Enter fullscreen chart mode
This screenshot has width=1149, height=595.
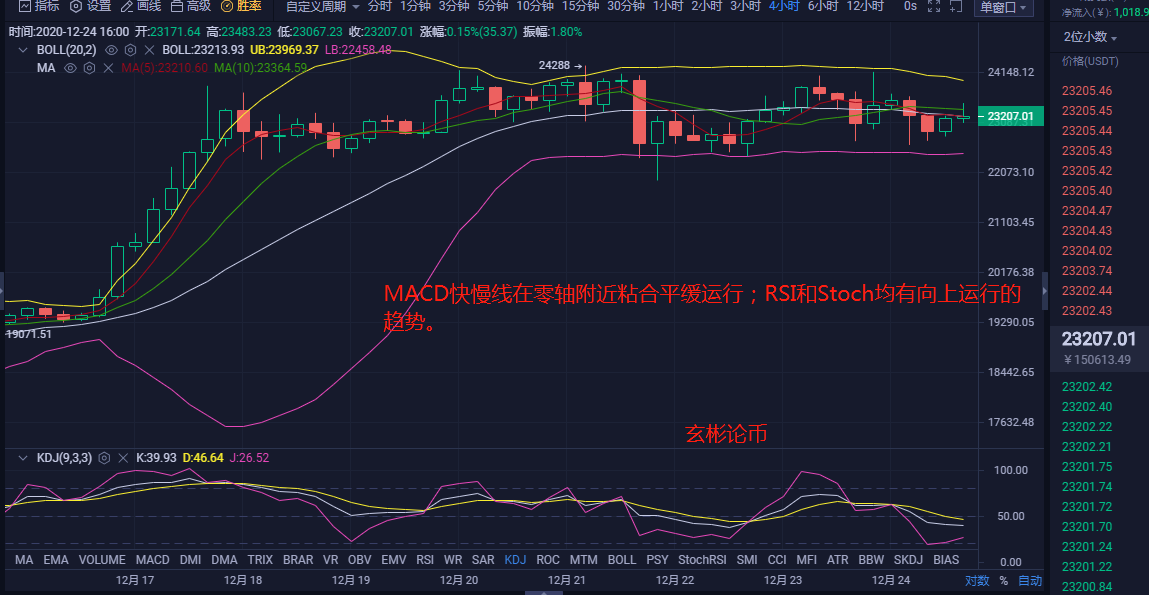(x=932, y=7)
